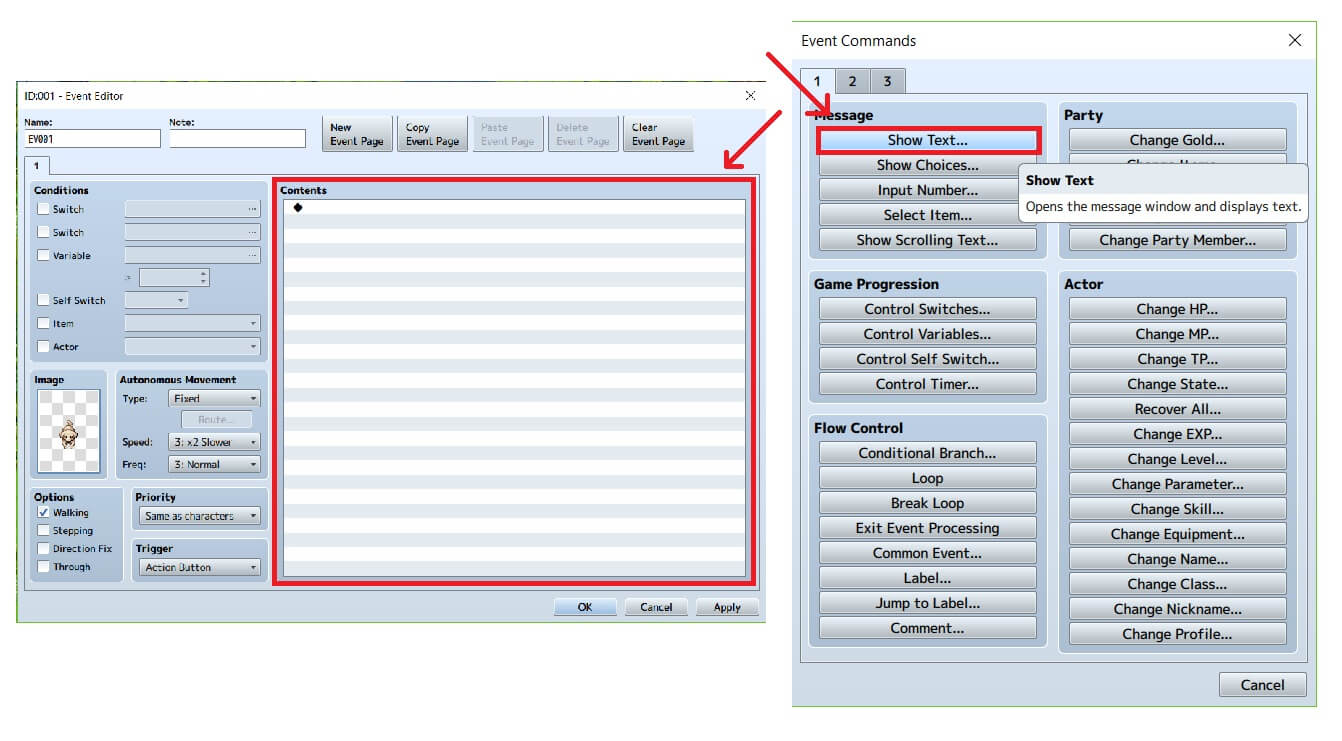Viewport: 1342px width, 741px height.
Task: Click the event Name field
Action: click(92, 139)
